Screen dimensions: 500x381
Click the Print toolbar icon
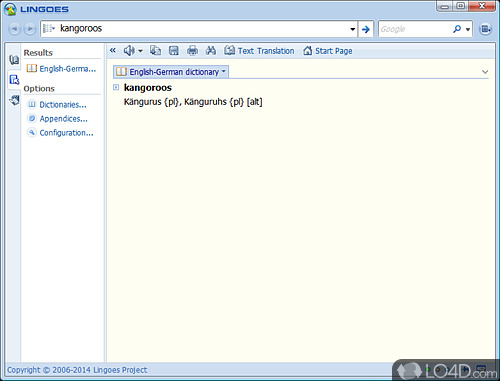click(192, 51)
